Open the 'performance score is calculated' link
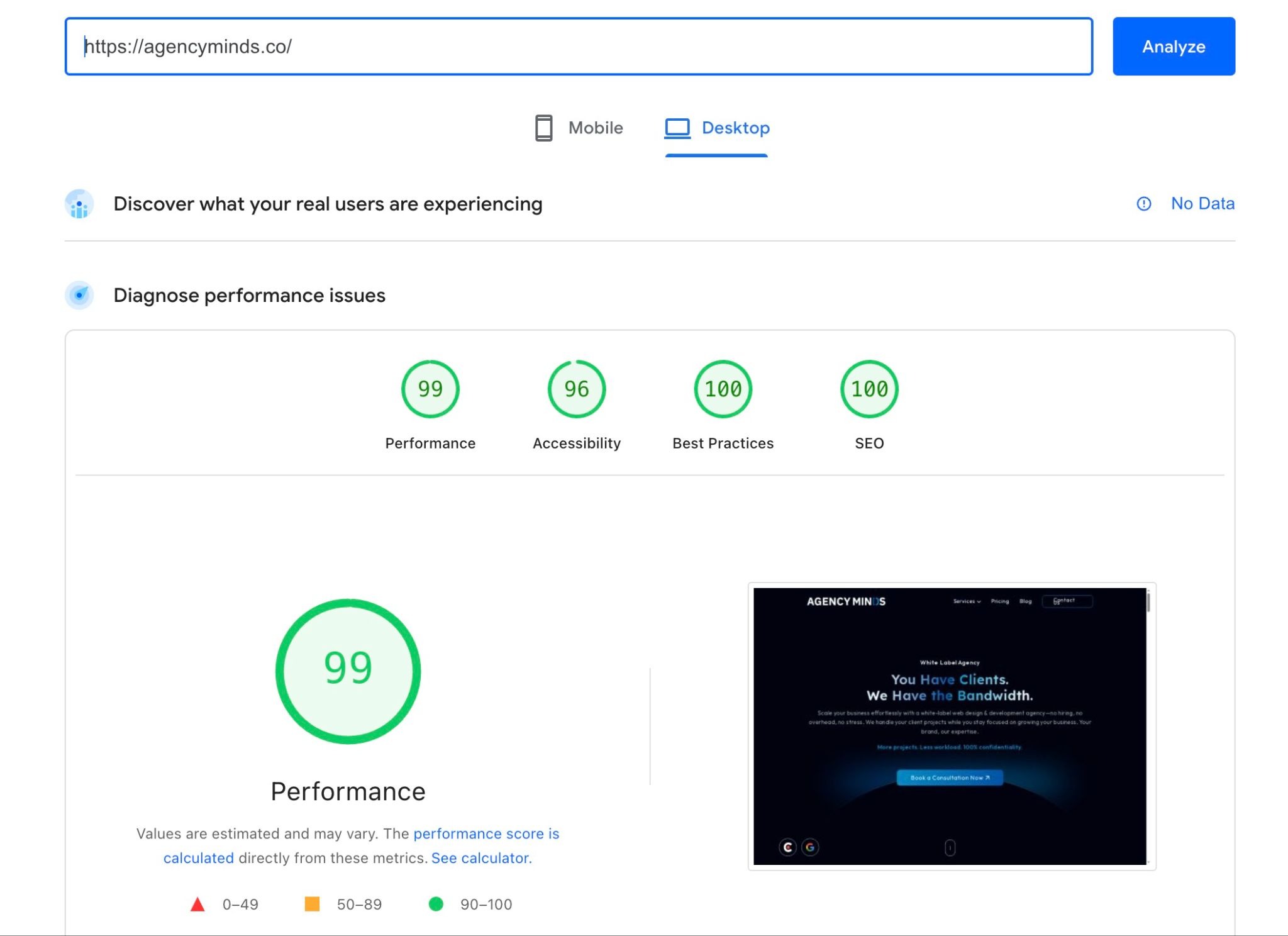The height and width of the screenshot is (936, 1288). click(x=486, y=834)
